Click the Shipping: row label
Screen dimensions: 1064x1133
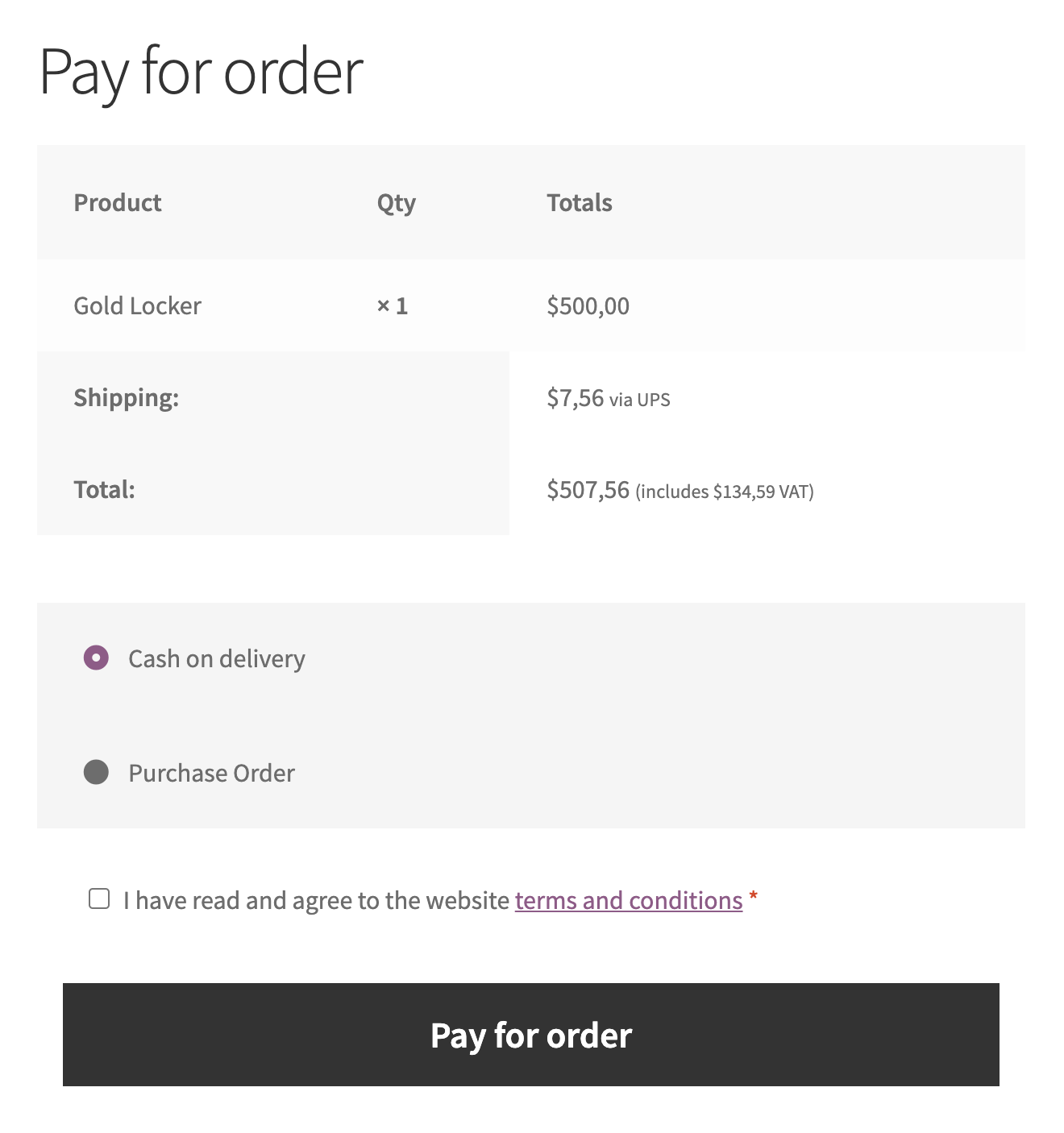(x=126, y=398)
